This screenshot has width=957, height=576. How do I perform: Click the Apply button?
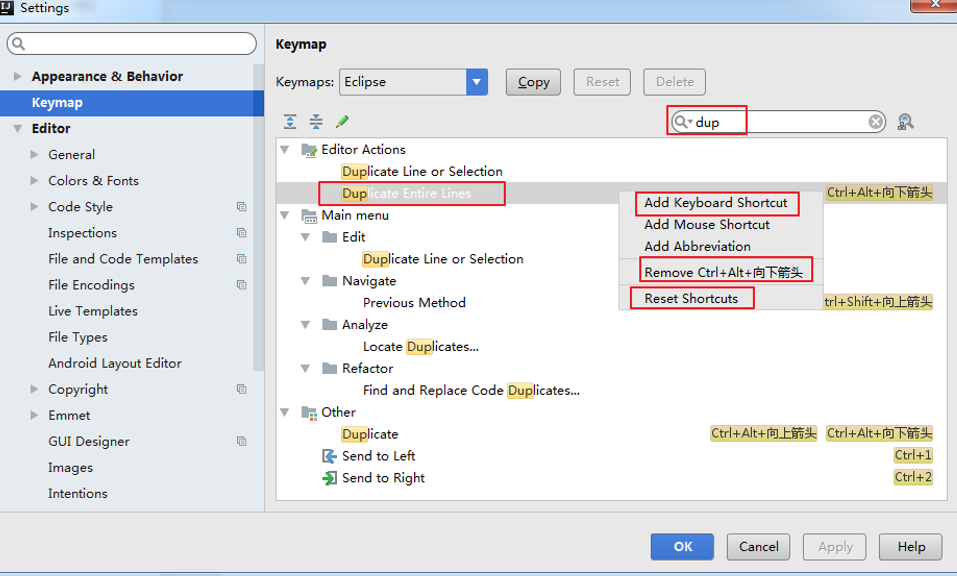pyautogui.click(x=835, y=547)
